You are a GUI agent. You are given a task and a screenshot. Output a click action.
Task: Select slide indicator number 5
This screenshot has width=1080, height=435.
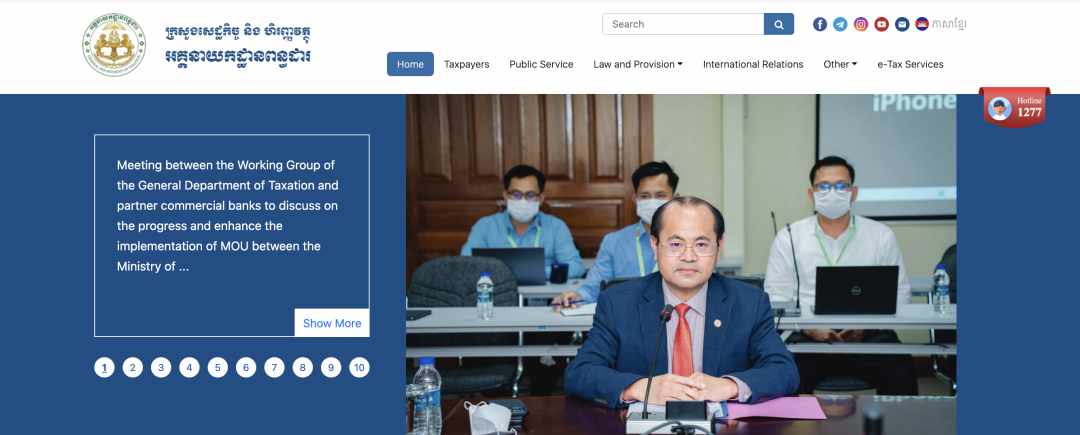click(218, 368)
